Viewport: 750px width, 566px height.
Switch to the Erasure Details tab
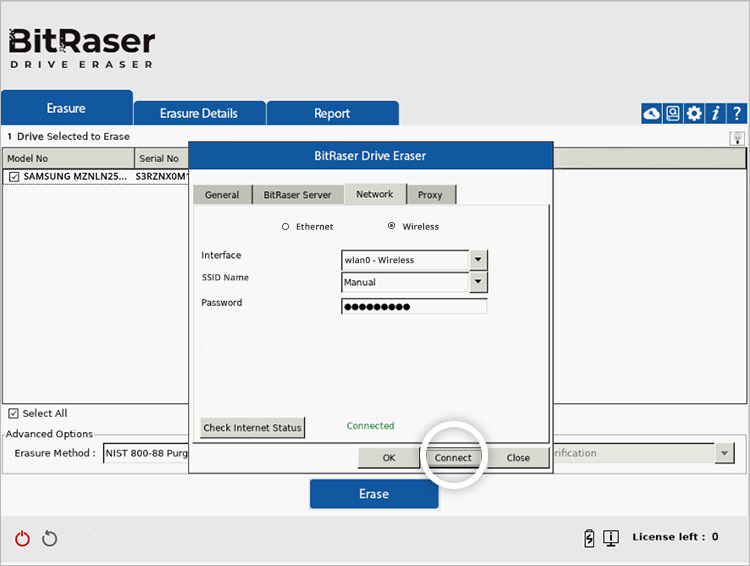[199, 113]
